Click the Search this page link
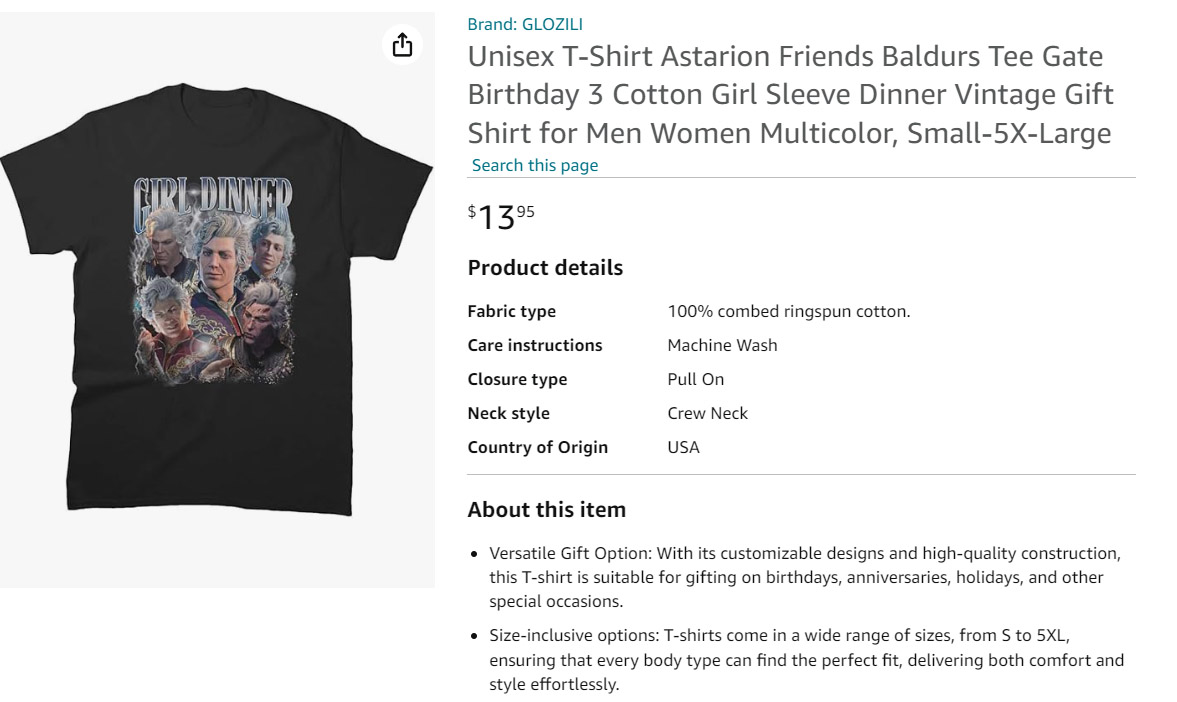This screenshot has height=702, width=1177. (535, 165)
